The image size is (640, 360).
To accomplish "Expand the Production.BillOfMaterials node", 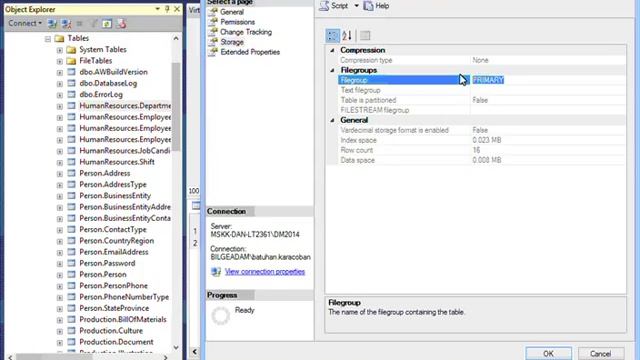I will [x=60, y=320].
